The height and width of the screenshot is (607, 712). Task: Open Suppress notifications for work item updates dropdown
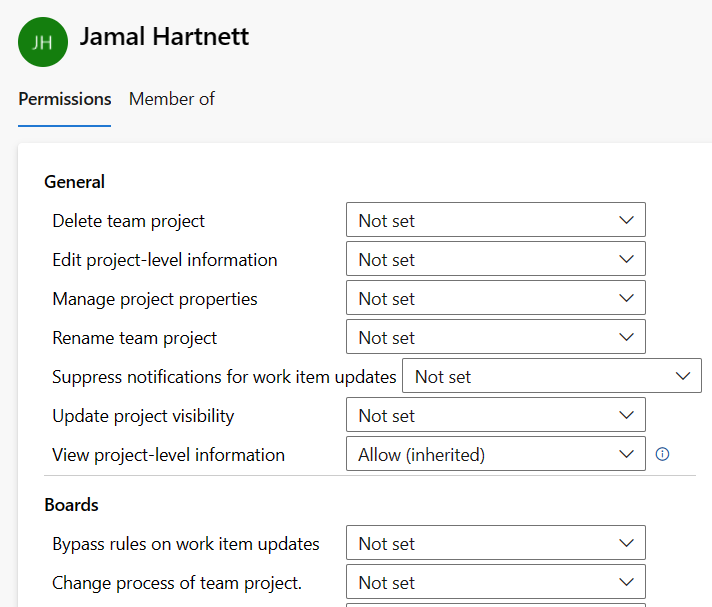(x=552, y=376)
